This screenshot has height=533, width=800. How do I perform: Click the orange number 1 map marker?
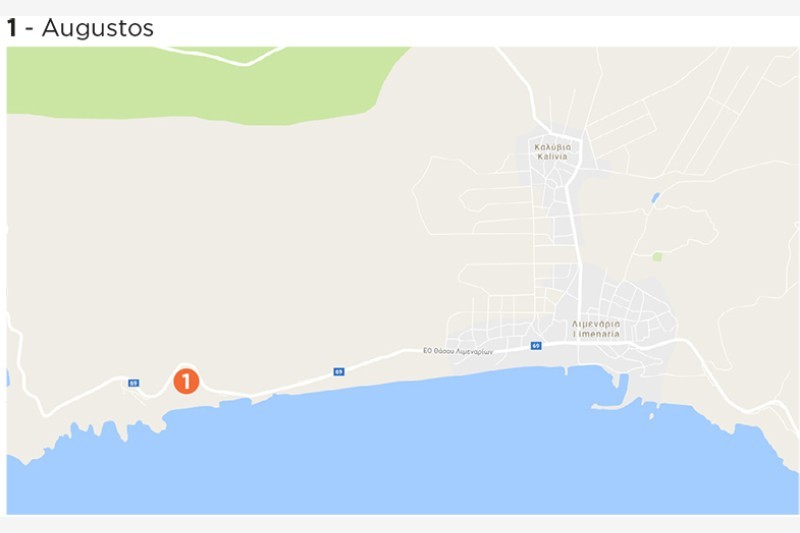[186, 381]
